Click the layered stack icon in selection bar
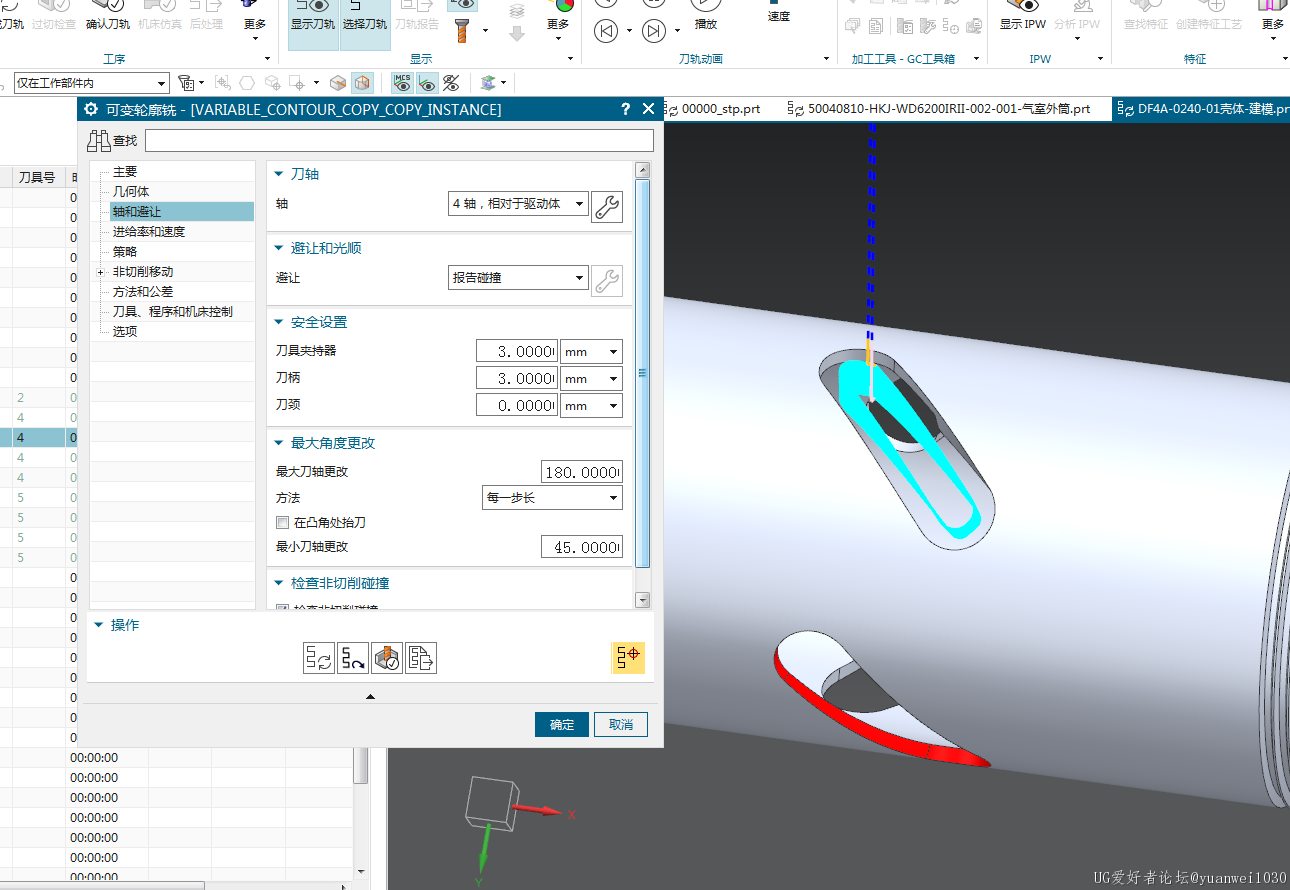The width and height of the screenshot is (1290, 890). [488, 83]
